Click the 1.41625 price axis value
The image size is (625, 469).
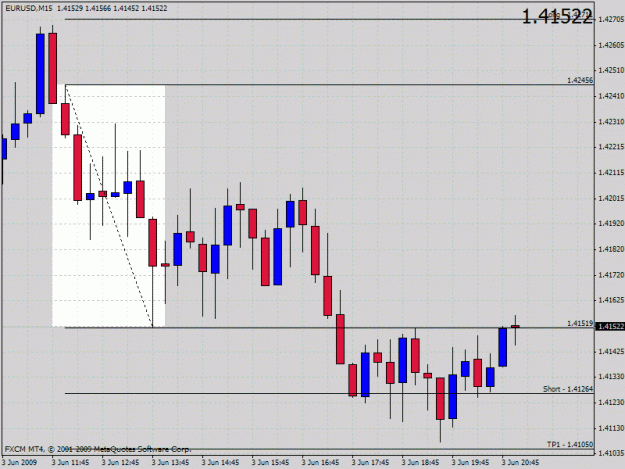click(x=611, y=300)
